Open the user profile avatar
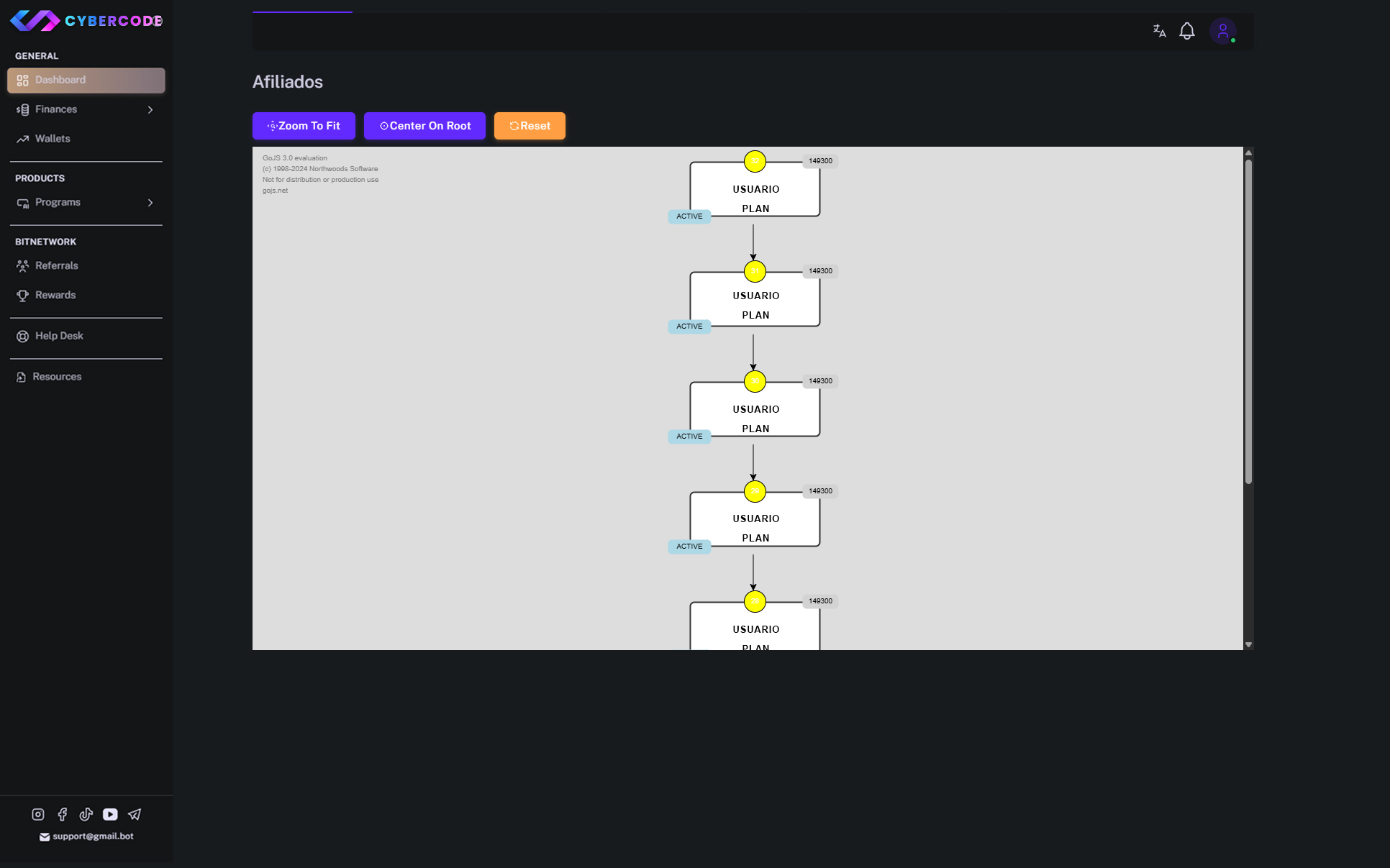The height and width of the screenshot is (868, 1390). click(1222, 31)
